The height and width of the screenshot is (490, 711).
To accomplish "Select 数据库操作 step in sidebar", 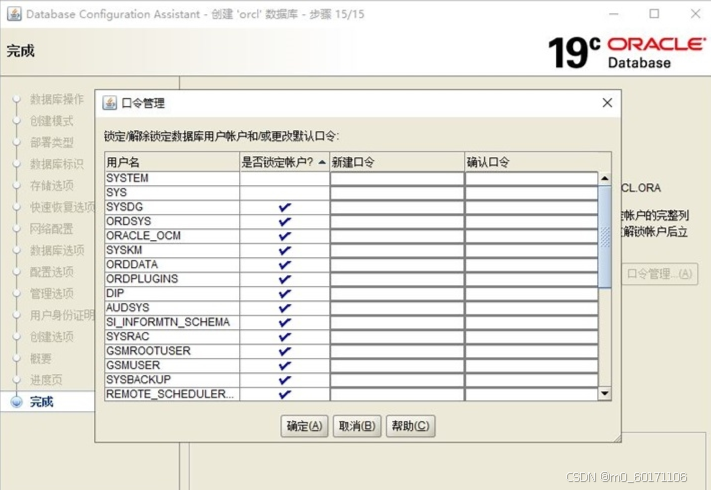I will 57,99.
